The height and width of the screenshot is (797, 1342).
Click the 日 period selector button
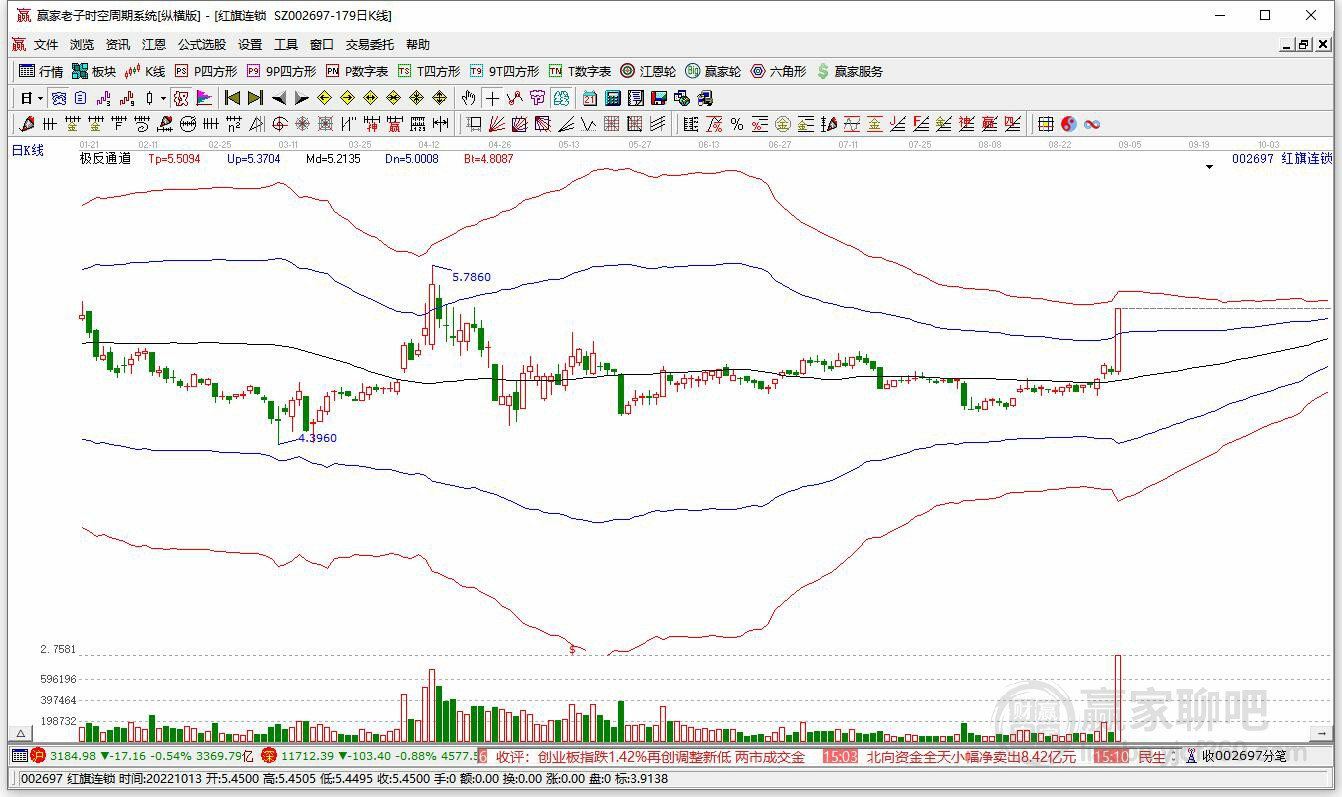27,98
